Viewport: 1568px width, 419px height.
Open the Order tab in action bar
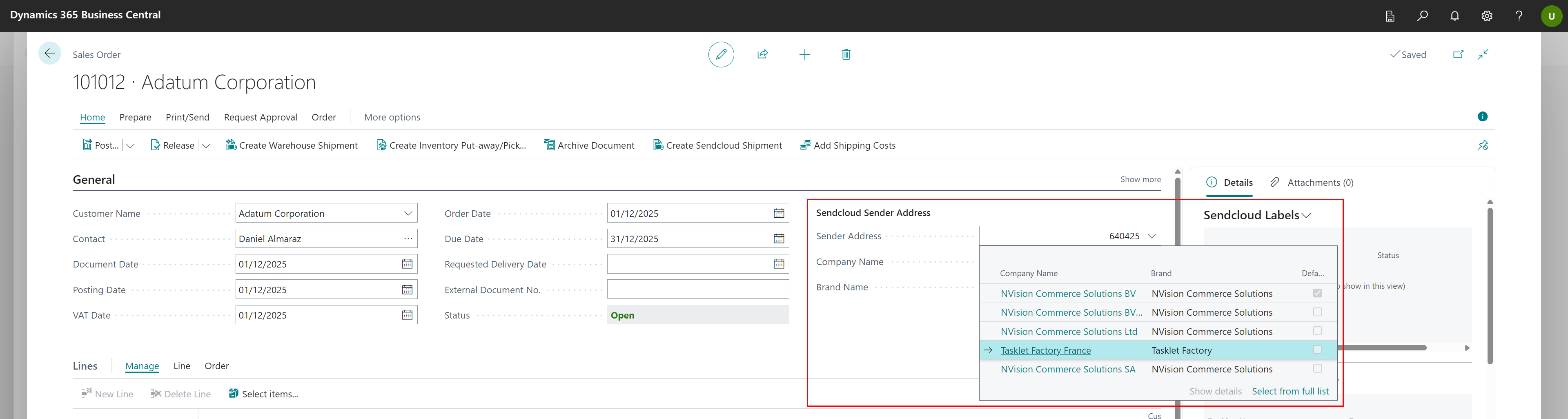tap(324, 117)
